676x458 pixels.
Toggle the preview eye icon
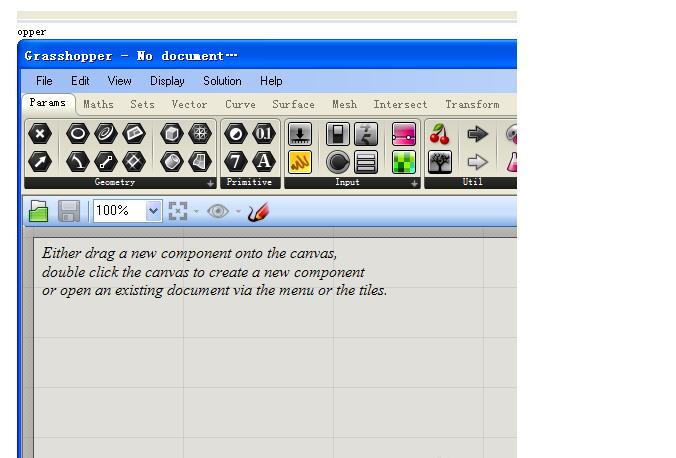(x=218, y=211)
